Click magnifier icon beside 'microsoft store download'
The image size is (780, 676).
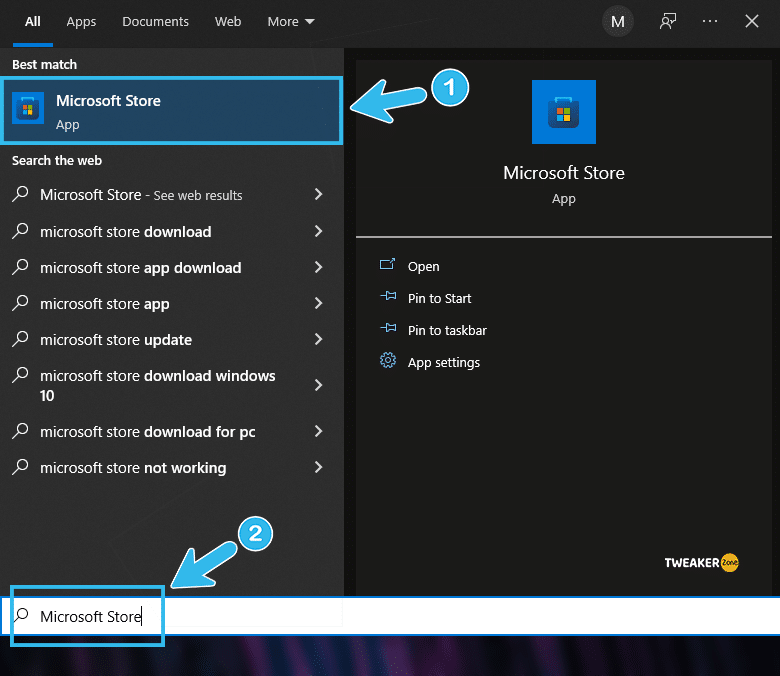(20, 231)
